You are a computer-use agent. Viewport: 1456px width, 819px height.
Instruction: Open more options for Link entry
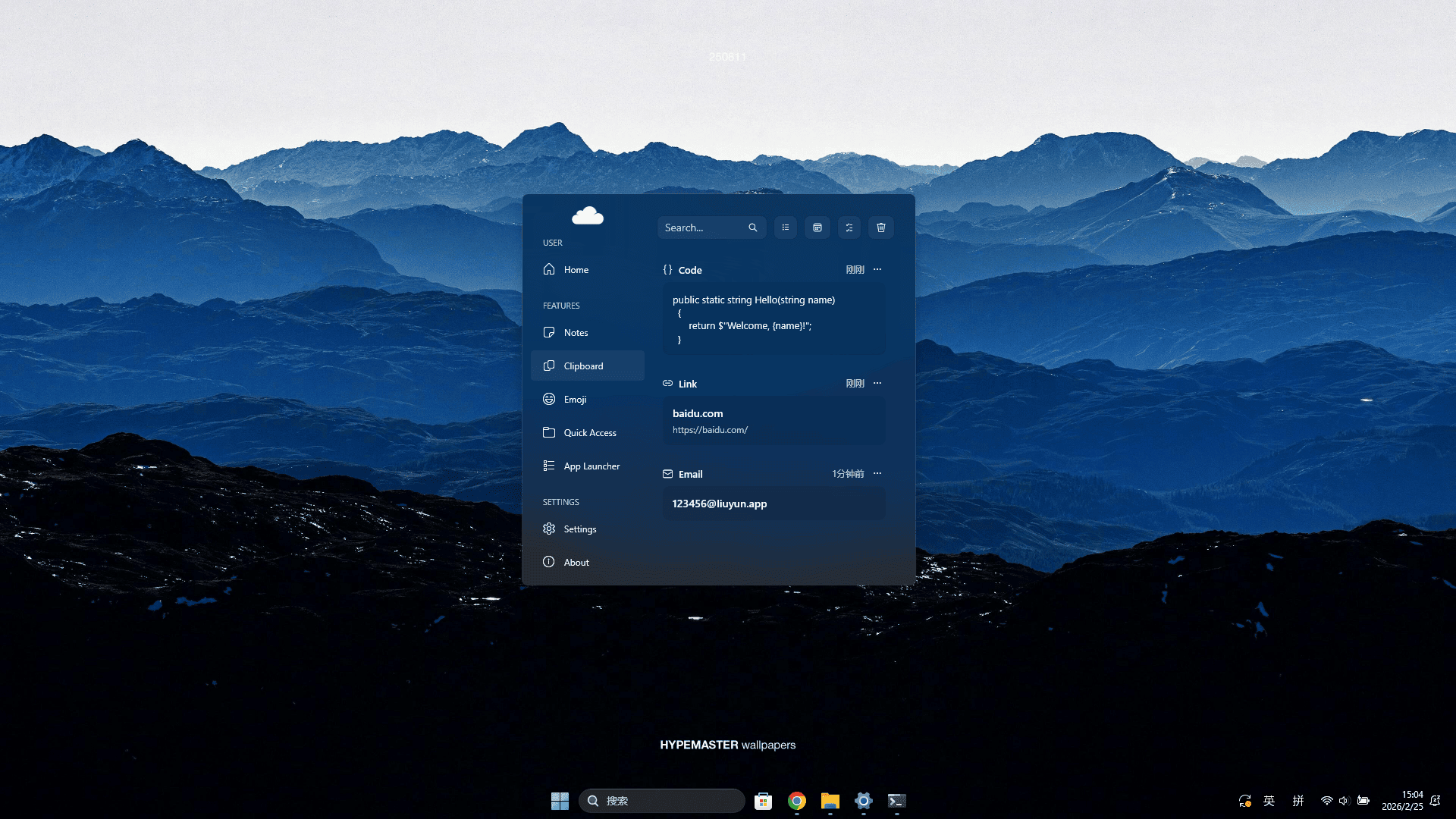[877, 383]
